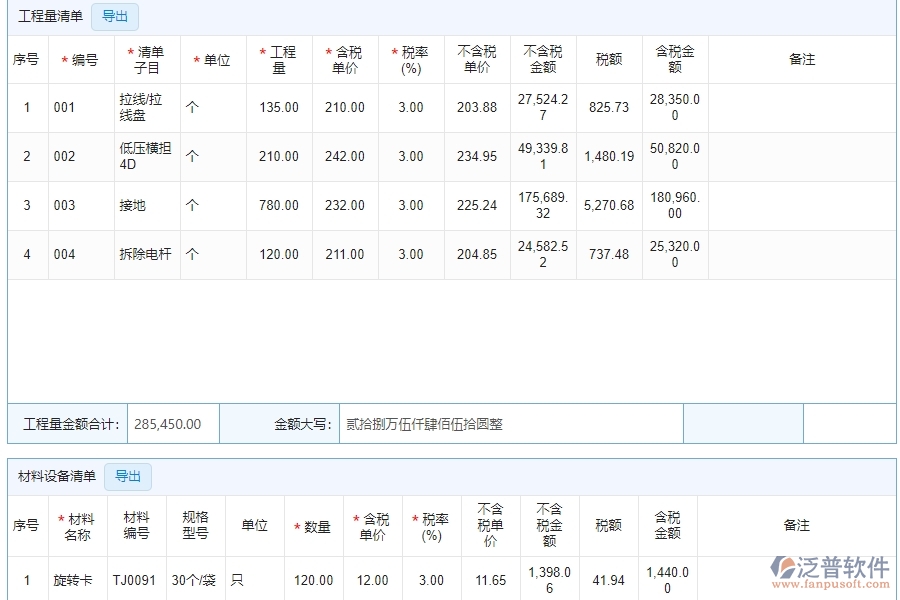This screenshot has width=900, height=600.
Task: Click the quantity cell showing 135.00
Action: tap(279, 108)
